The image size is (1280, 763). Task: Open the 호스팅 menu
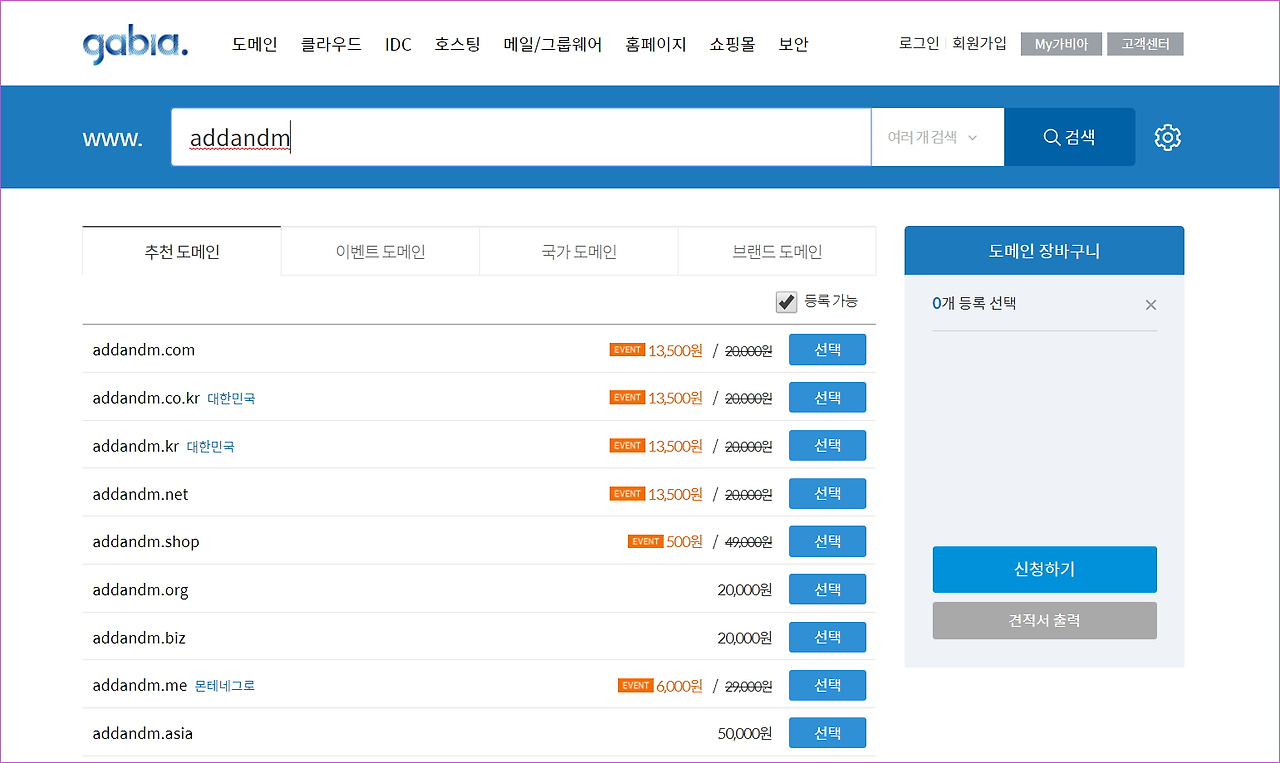point(458,44)
